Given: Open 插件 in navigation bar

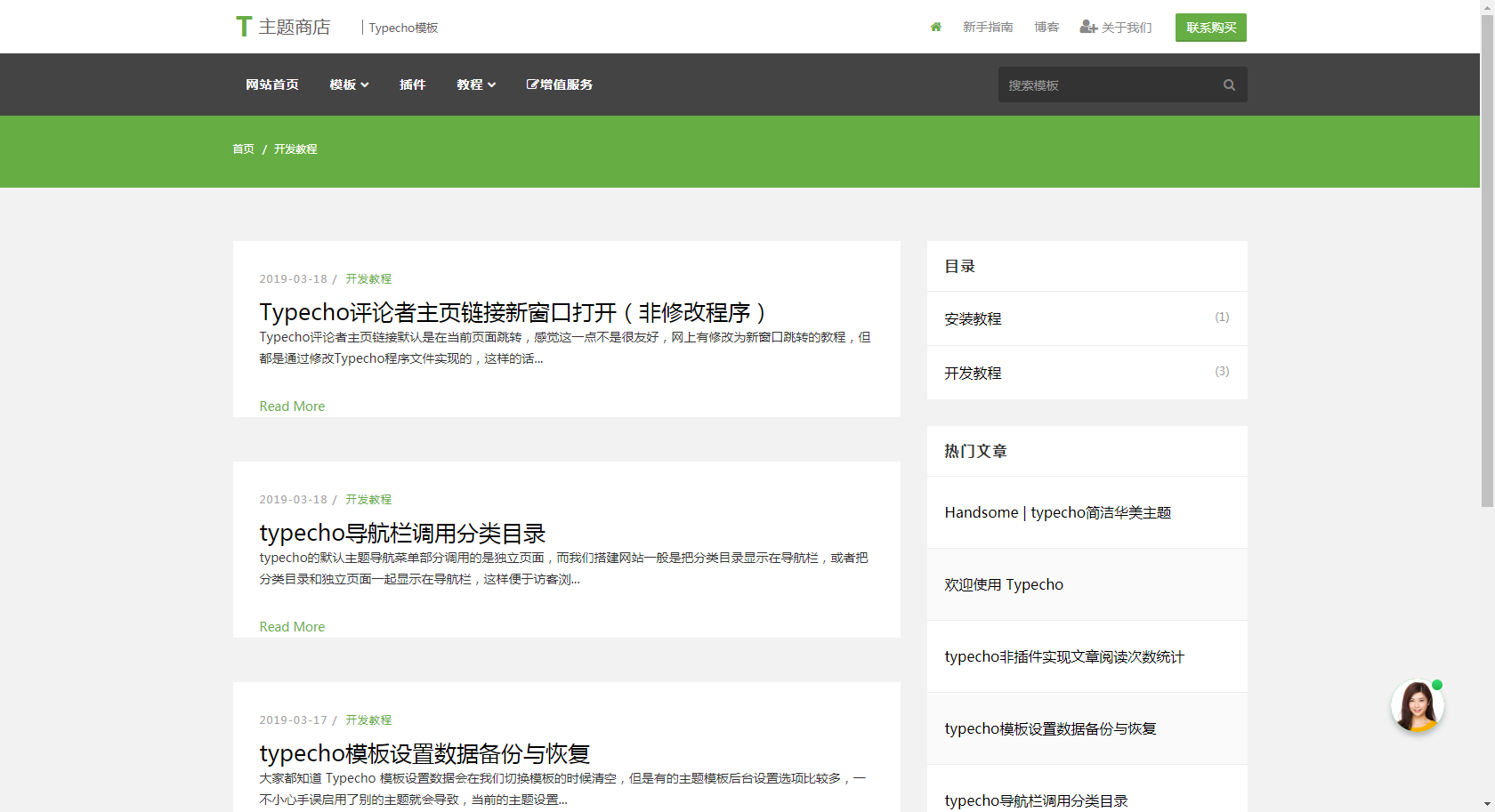Looking at the screenshot, I should pos(413,84).
